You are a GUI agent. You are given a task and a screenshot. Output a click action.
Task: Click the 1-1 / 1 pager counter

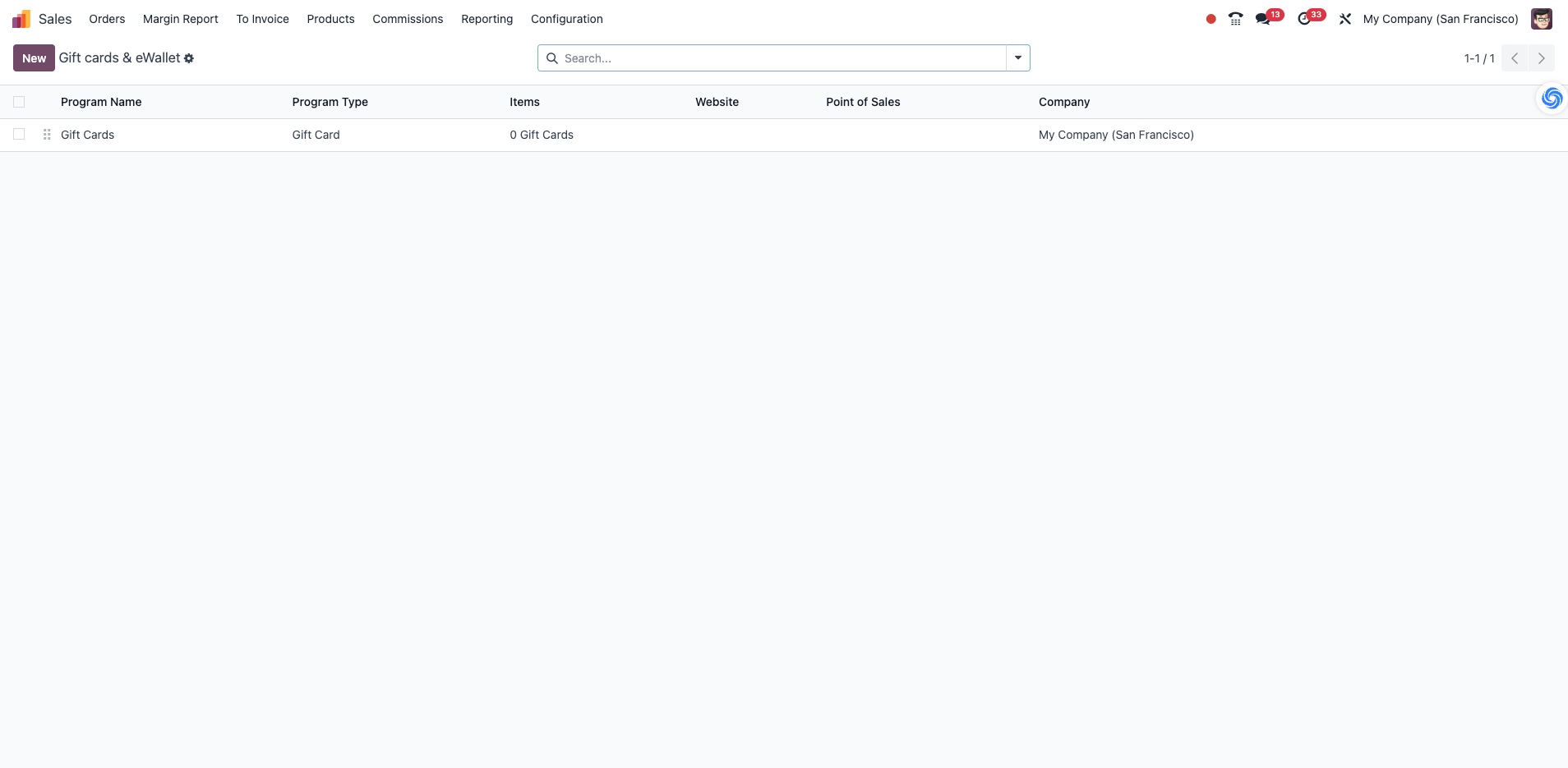(1479, 58)
